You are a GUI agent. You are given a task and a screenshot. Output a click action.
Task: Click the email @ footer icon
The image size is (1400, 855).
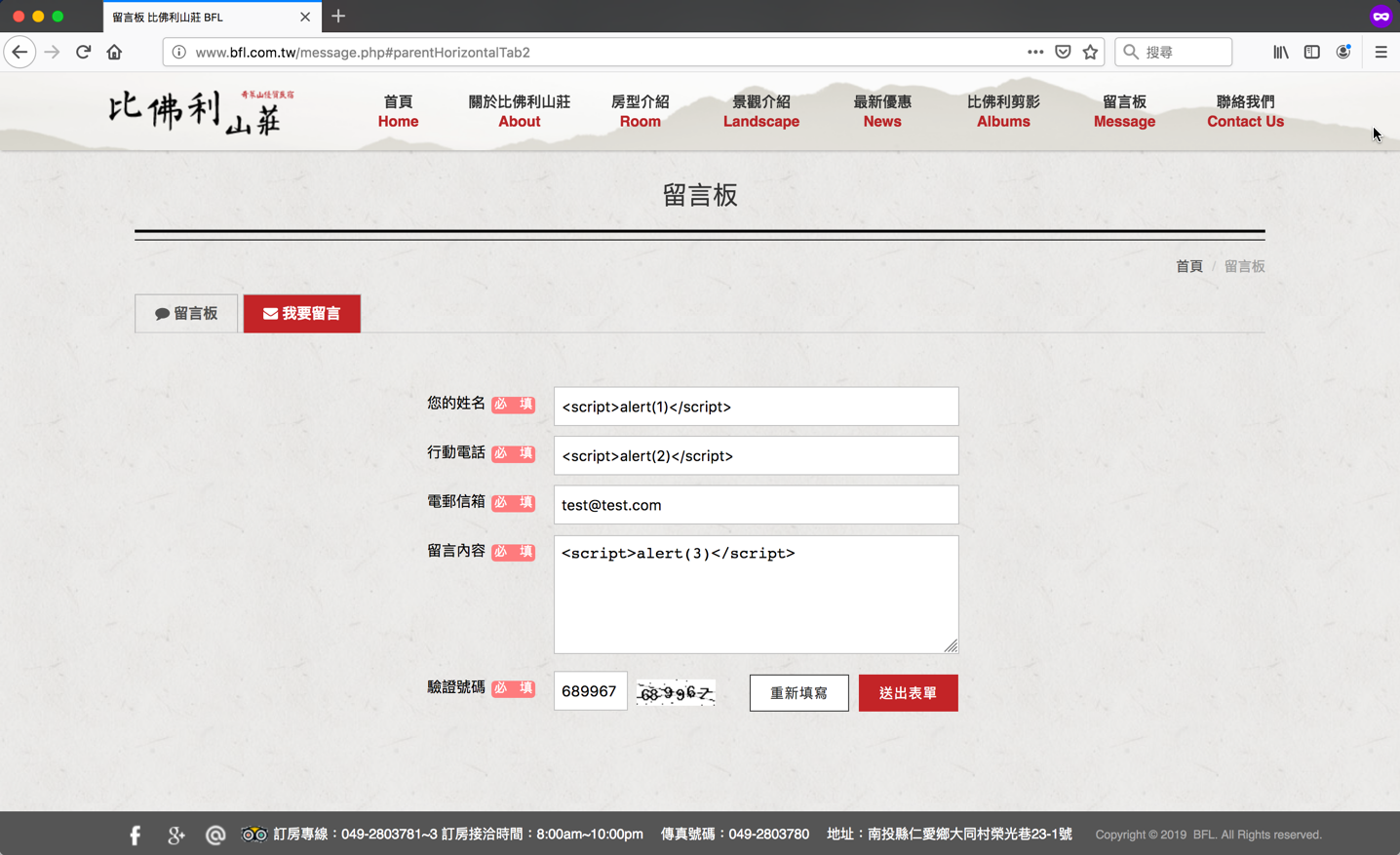(x=215, y=835)
